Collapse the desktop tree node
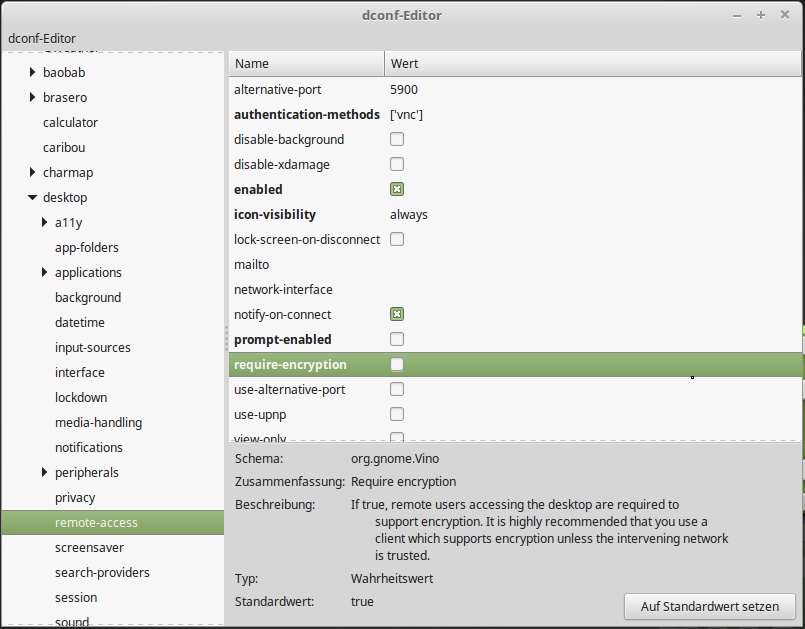Image resolution: width=805 pixels, height=629 pixels. coord(33,197)
